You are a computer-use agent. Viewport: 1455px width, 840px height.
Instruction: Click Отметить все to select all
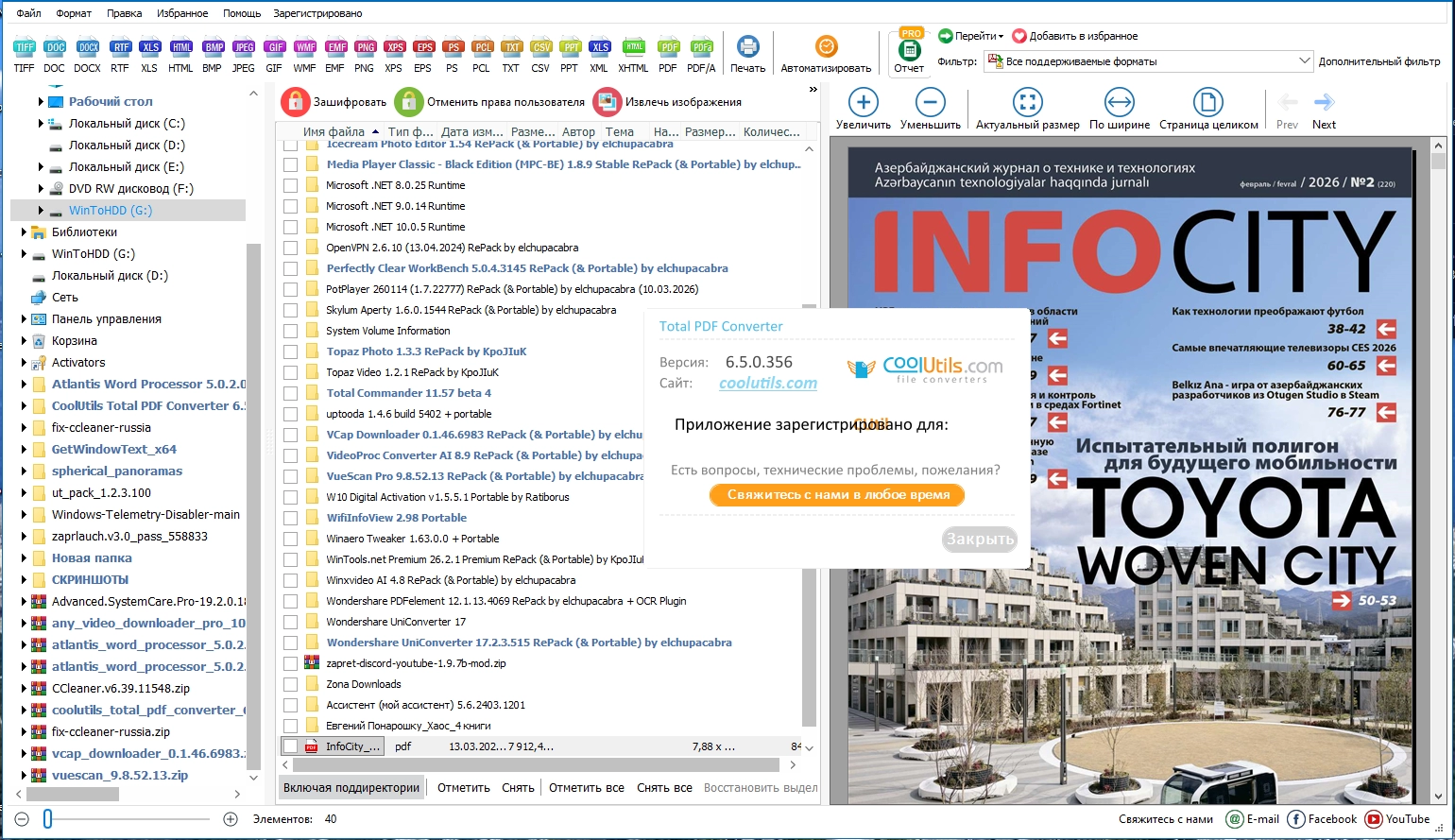click(x=587, y=787)
